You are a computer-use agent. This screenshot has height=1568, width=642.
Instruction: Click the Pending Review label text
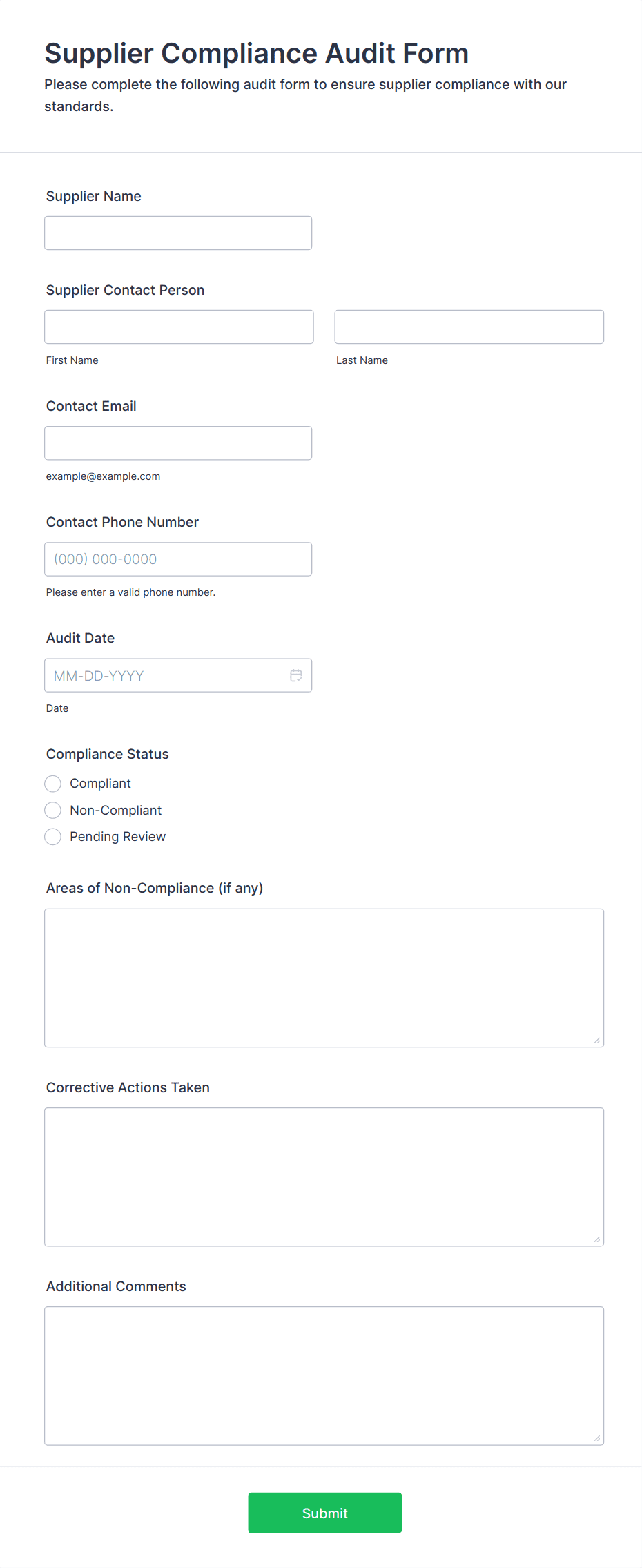pos(118,837)
